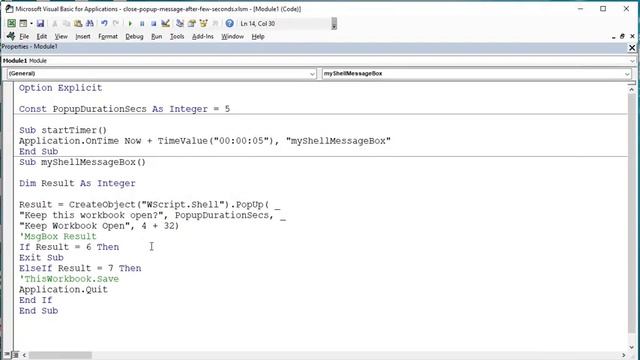Click the code window split bar handle
Image resolution: width=640 pixels, height=360 pixels.
click(632, 83)
